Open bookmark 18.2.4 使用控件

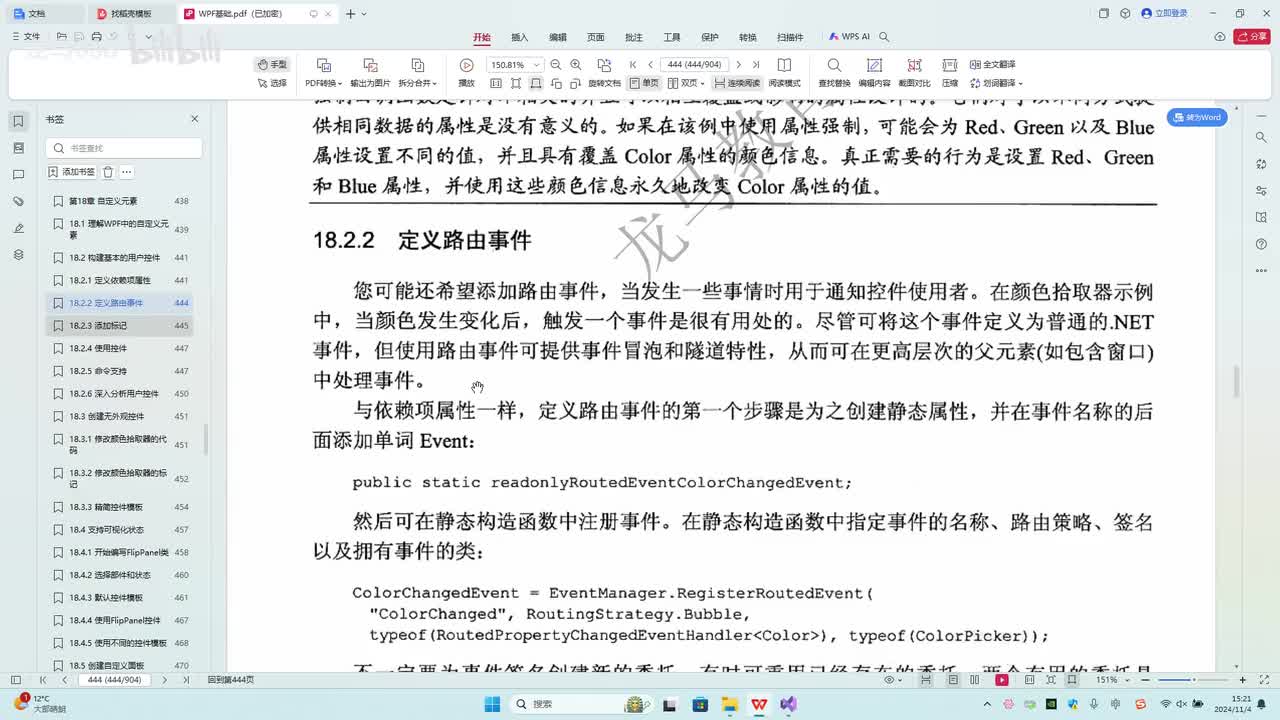pos(120,348)
